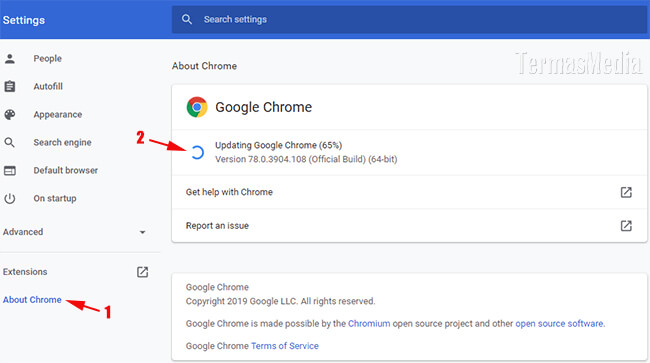This screenshot has height=363, width=650.
Task: Click the Google Chrome logo icon
Action: [197, 107]
